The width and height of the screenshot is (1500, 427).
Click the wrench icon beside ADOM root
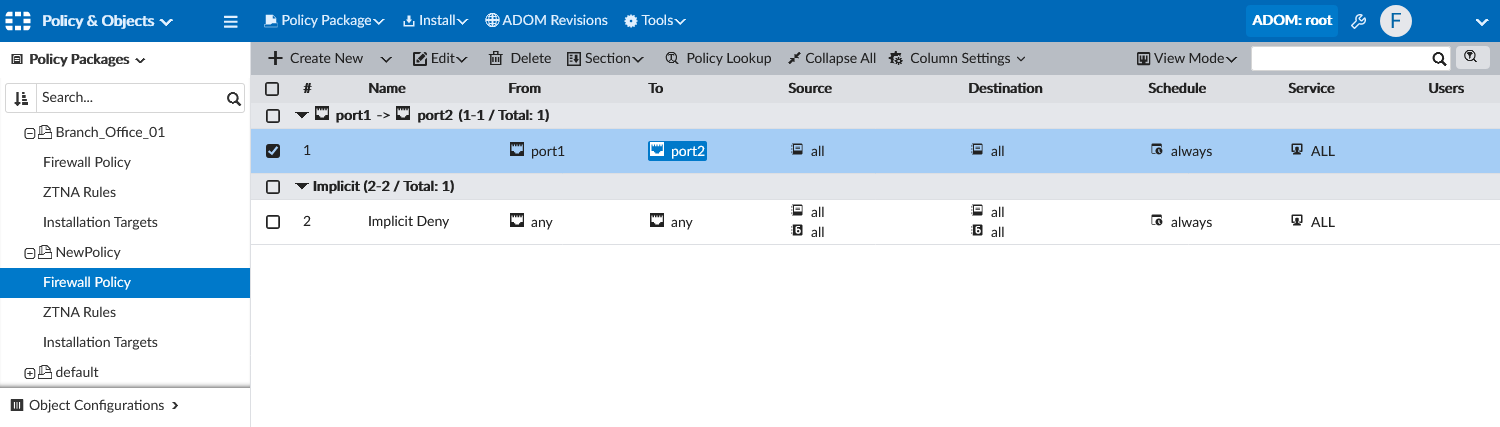(x=1358, y=21)
